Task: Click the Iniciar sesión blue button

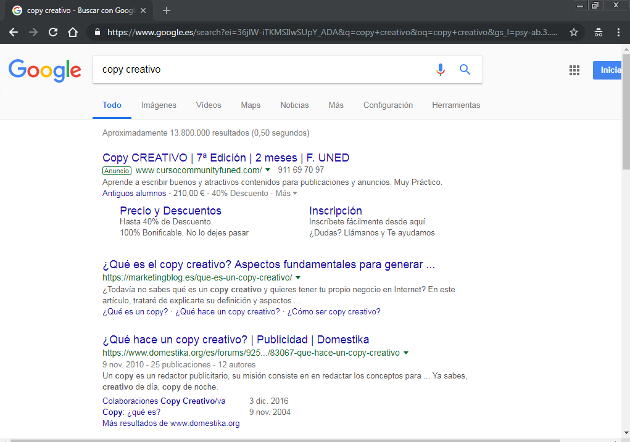Action: pyautogui.click(x=607, y=70)
